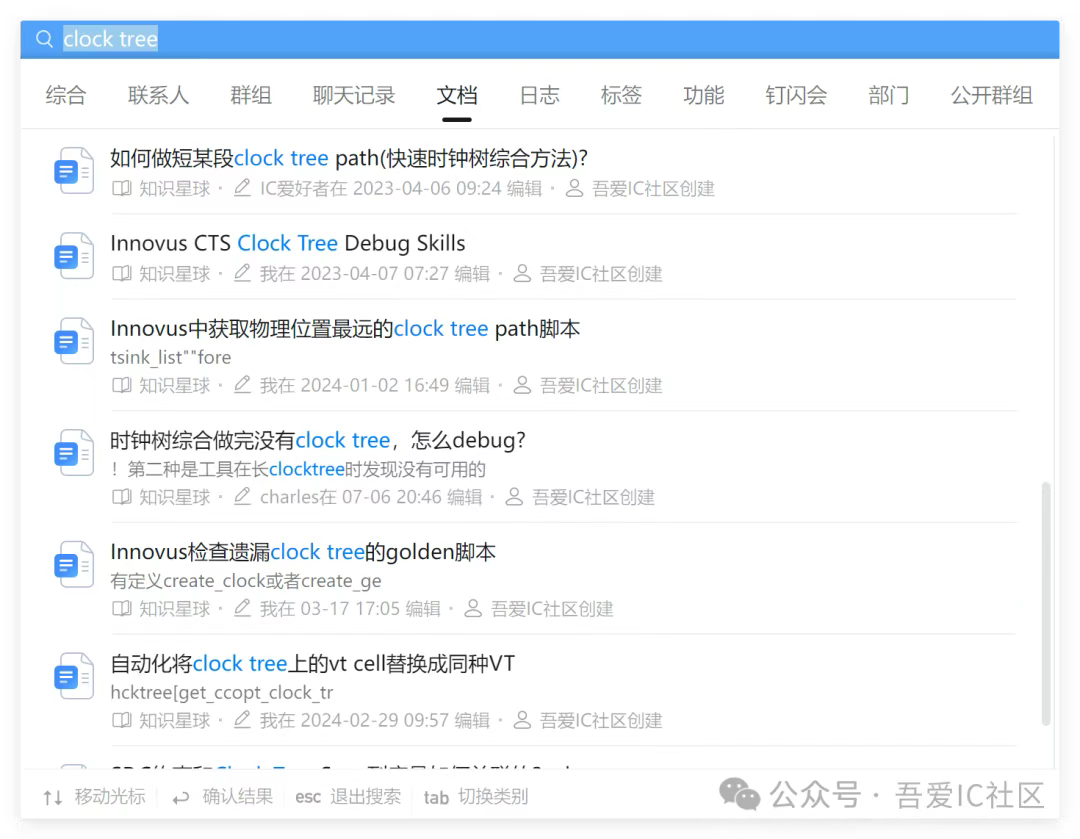Screen dimensions: 1080x839
Task: Click document icon for 如何做短某段clock tree path
Action: [74, 171]
